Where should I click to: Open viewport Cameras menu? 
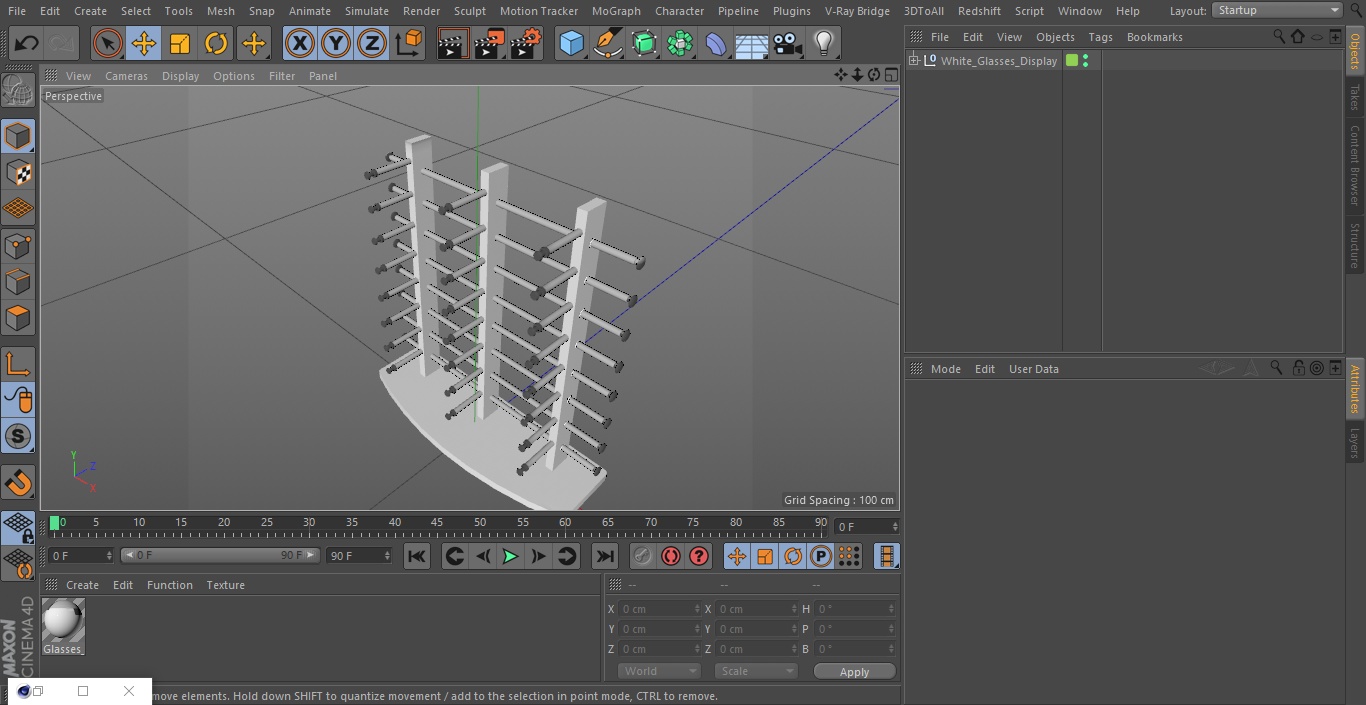point(126,76)
